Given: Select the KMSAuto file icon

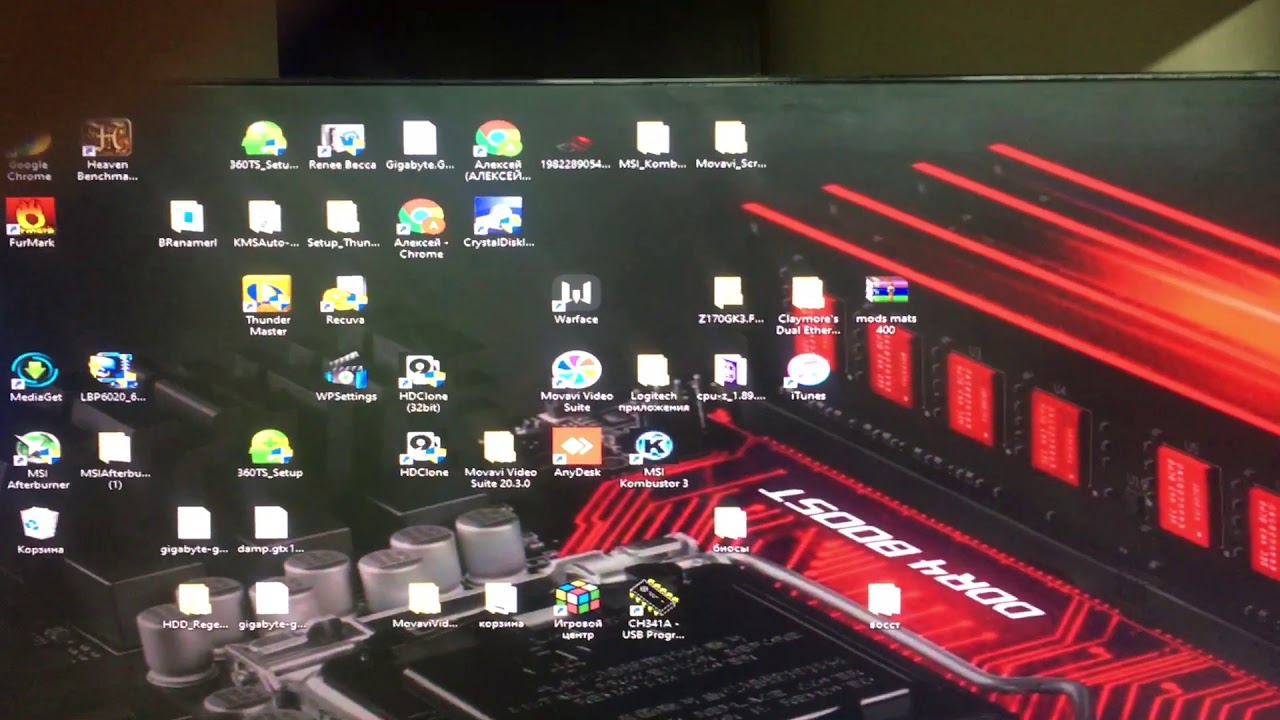Looking at the screenshot, I should pos(265,224).
